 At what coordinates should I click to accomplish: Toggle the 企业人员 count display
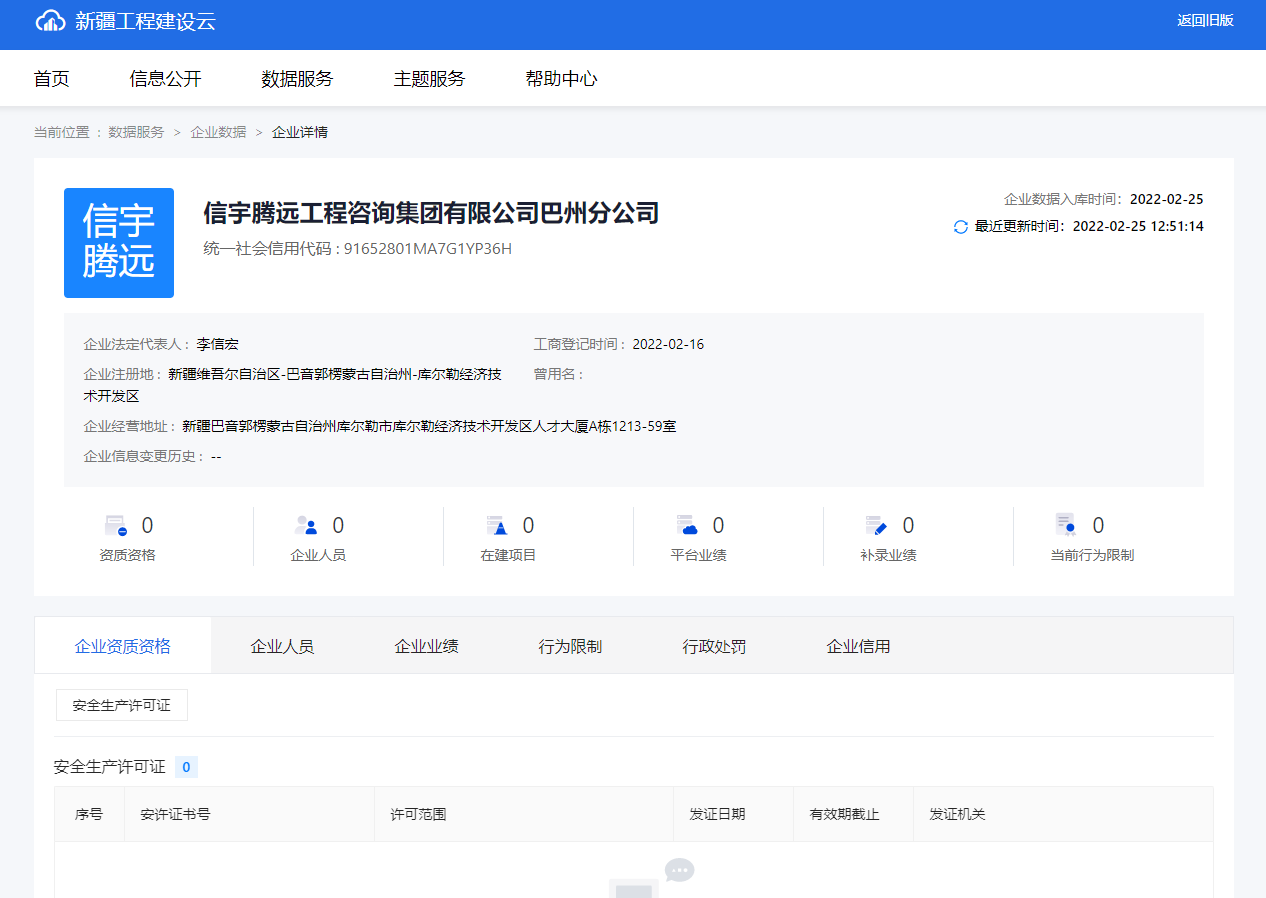(x=338, y=524)
